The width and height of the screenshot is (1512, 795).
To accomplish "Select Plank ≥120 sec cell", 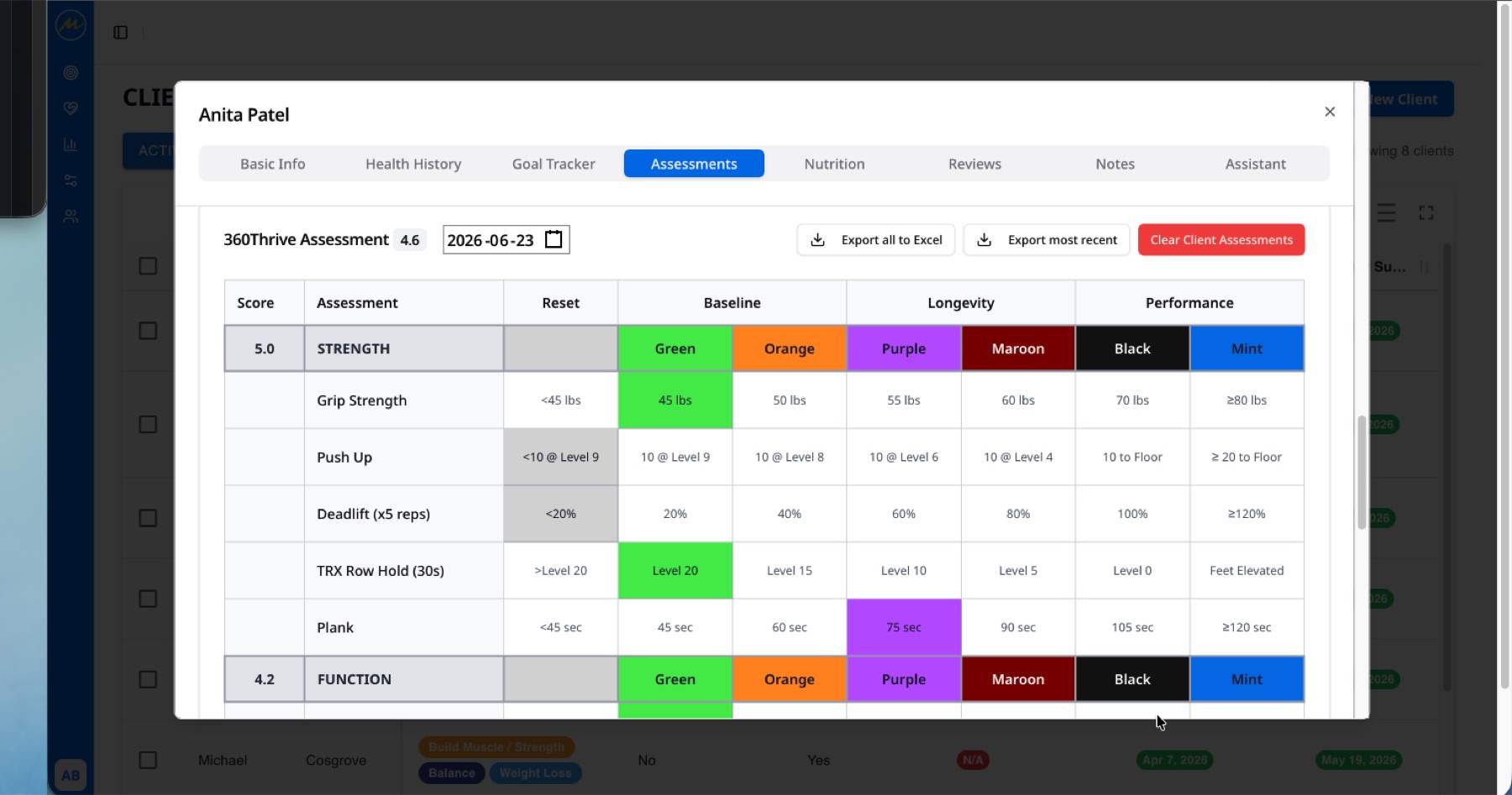I will coord(1247,627).
